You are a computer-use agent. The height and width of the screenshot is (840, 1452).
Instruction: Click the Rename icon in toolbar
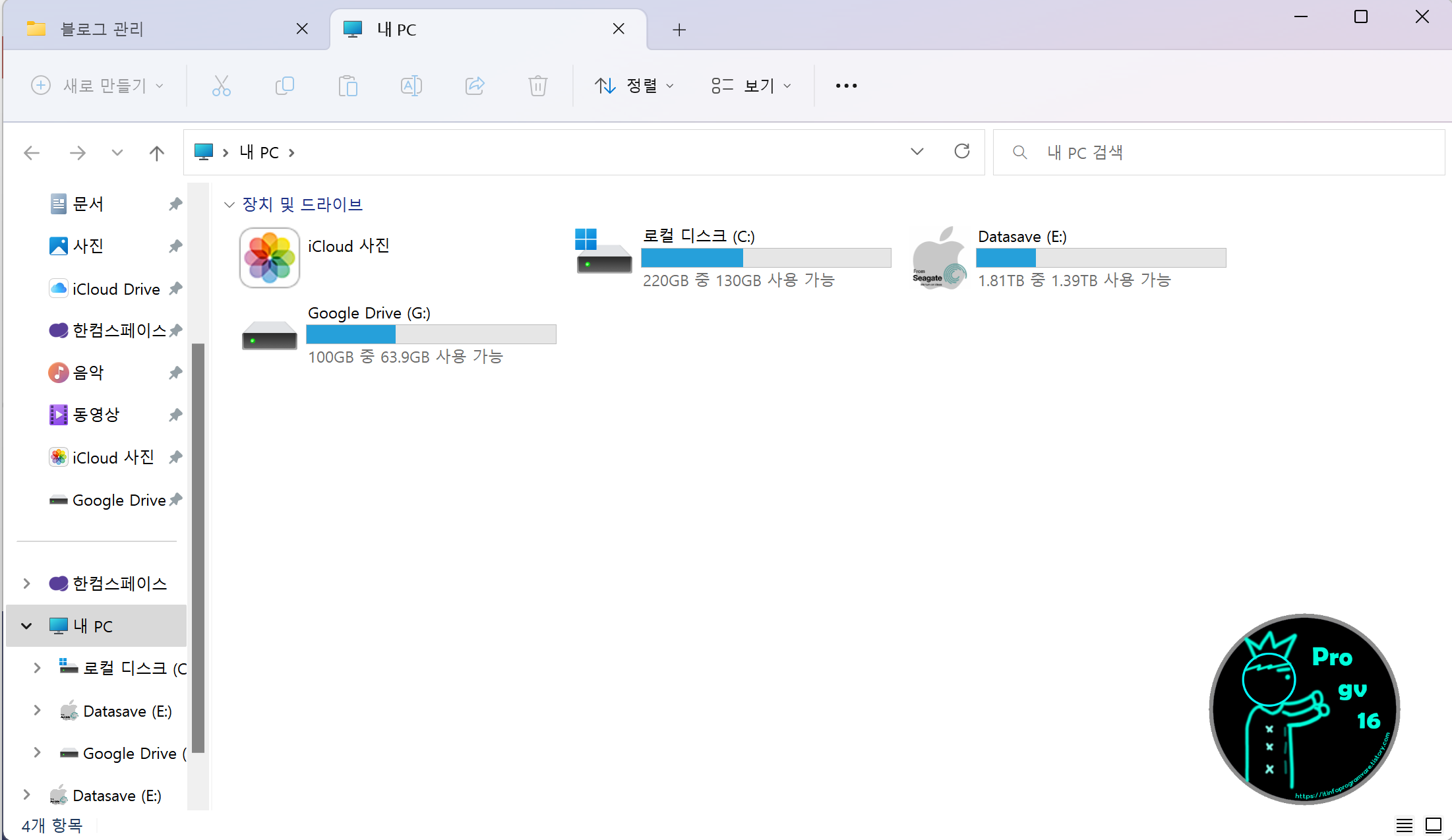coord(411,86)
